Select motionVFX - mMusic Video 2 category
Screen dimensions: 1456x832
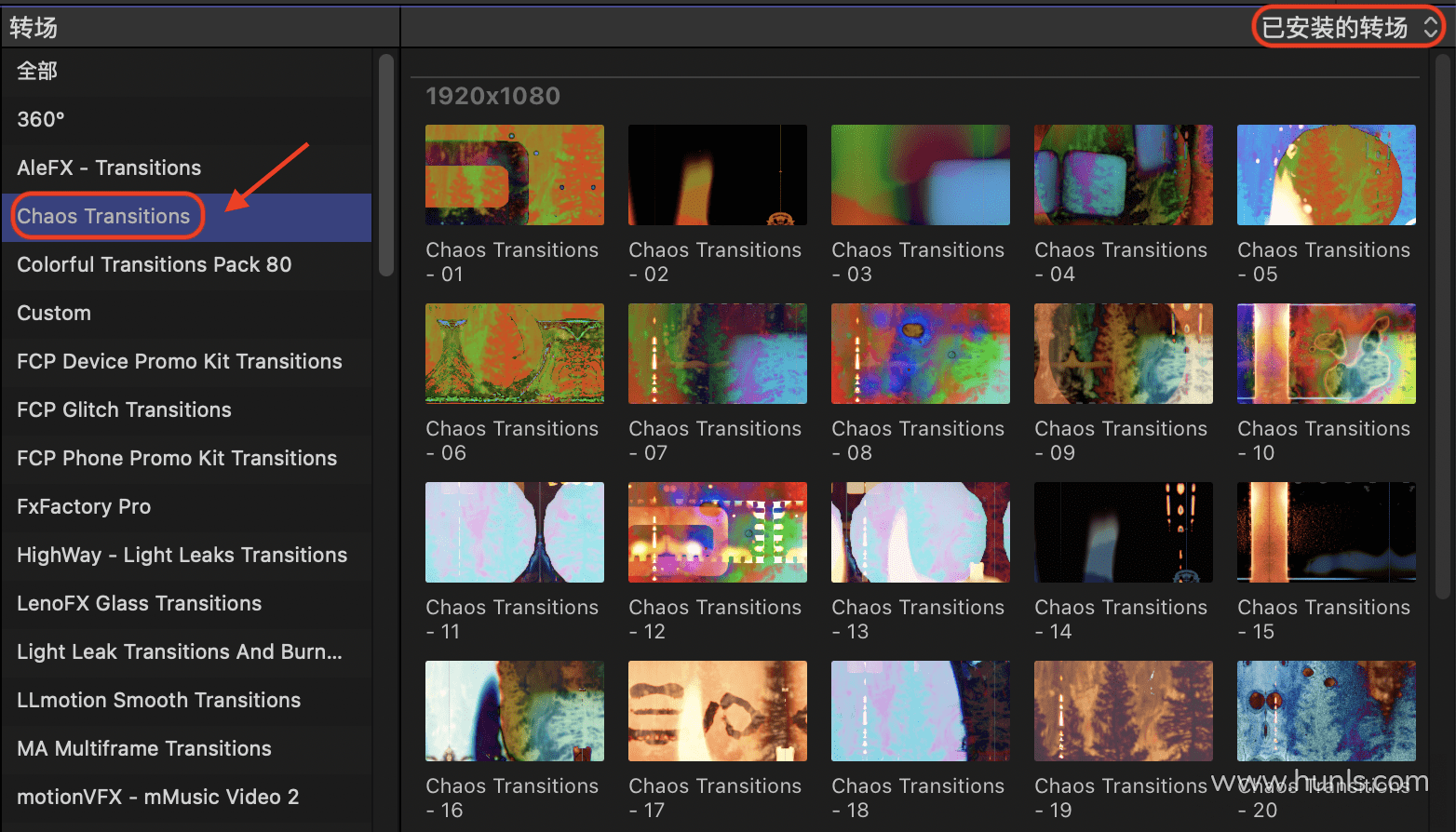point(158,797)
